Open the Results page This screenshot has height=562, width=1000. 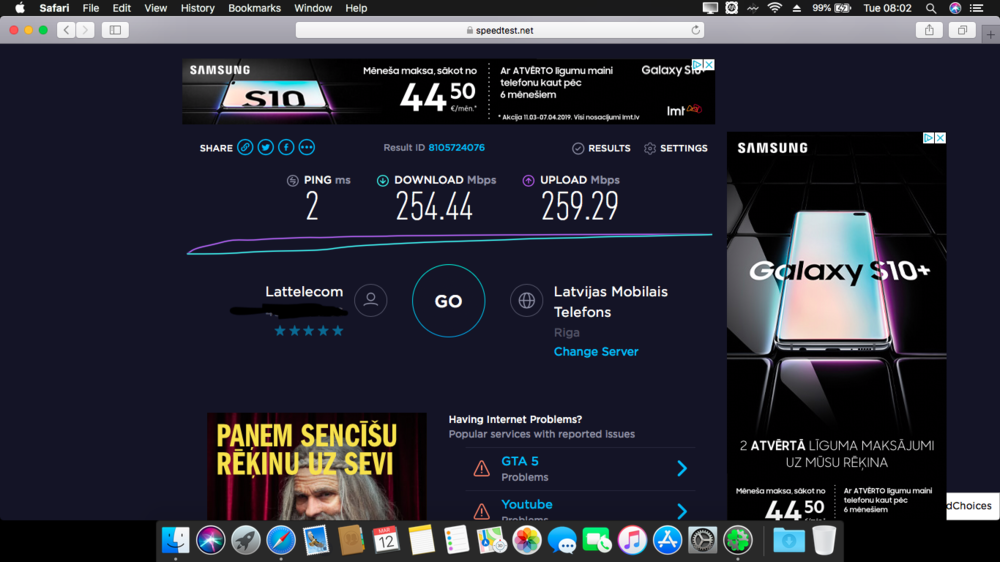tap(601, 148)
